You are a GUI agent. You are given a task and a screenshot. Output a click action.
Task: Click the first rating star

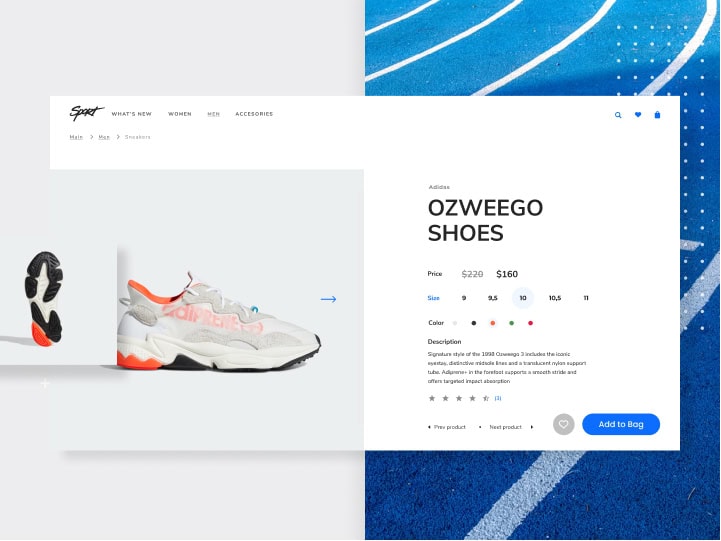432,398
